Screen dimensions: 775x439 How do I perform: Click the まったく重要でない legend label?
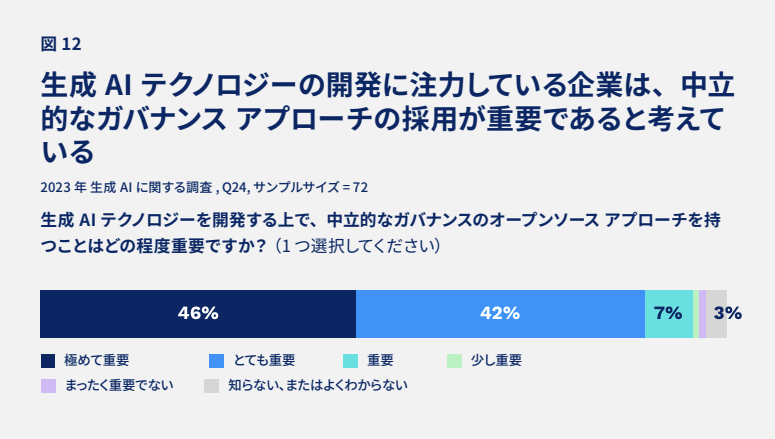coord(119,386)
